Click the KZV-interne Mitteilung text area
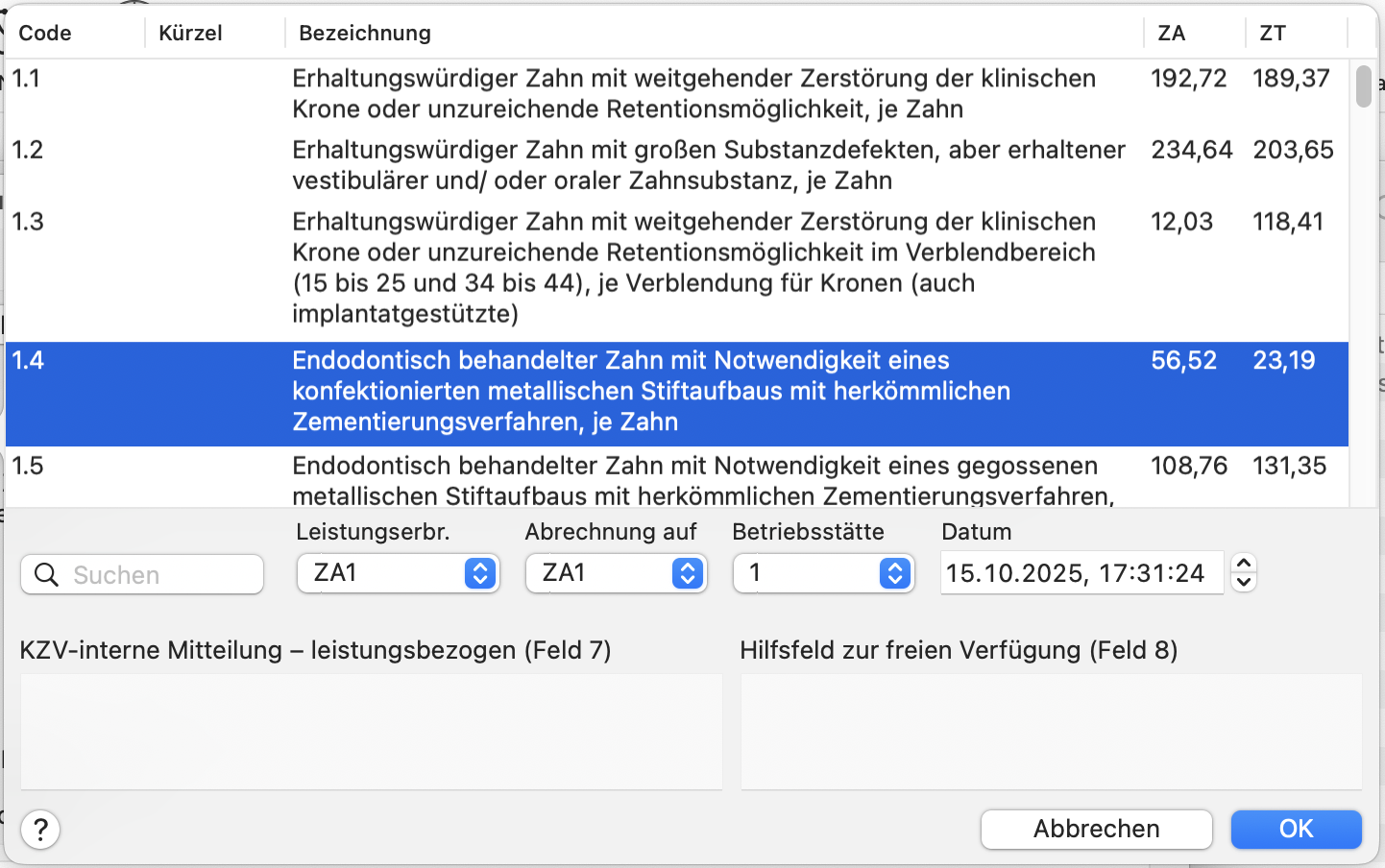The image size is (1385, 868). tap(371, 732)
